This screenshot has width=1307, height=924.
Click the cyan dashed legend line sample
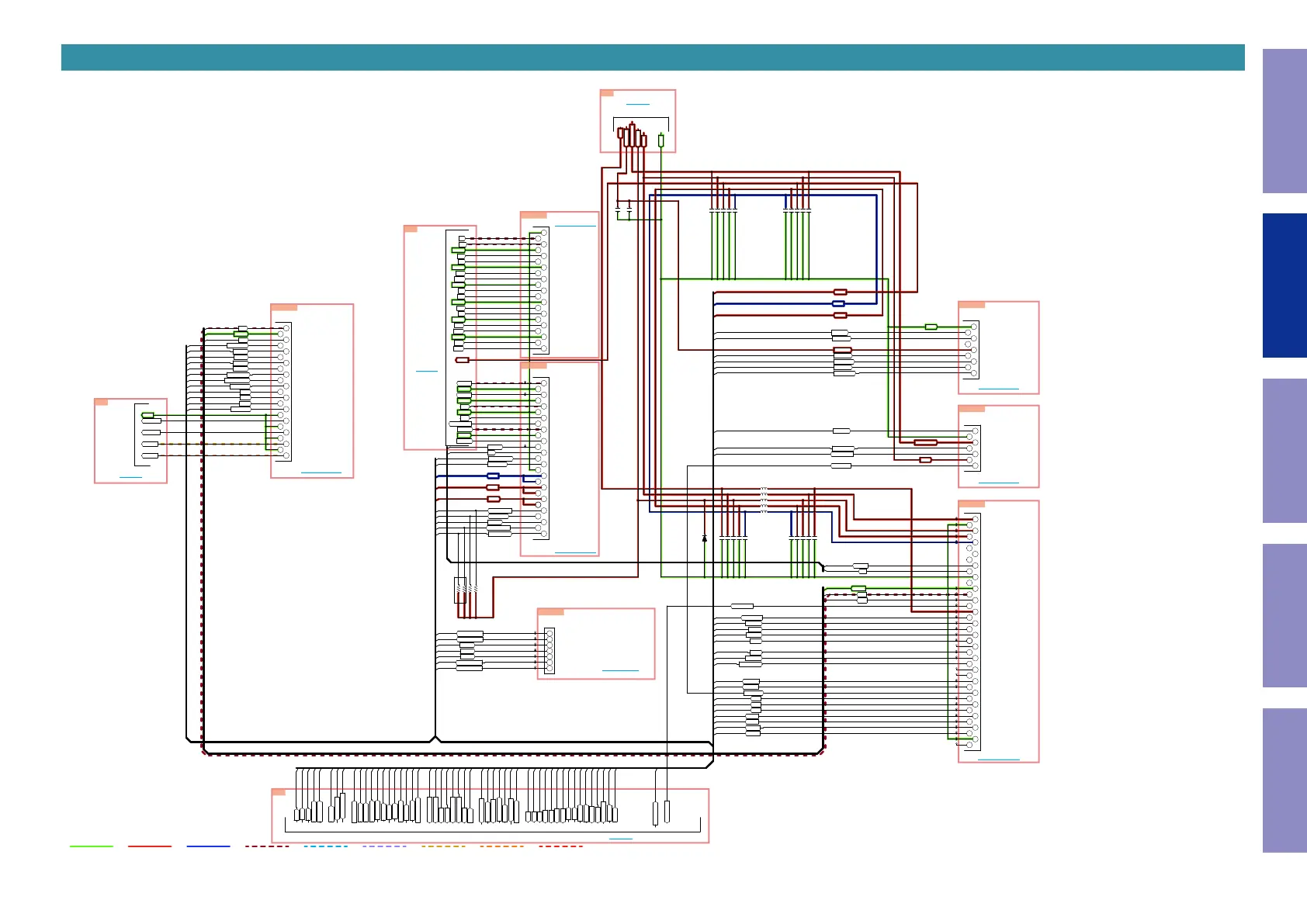tap(326, 846)
